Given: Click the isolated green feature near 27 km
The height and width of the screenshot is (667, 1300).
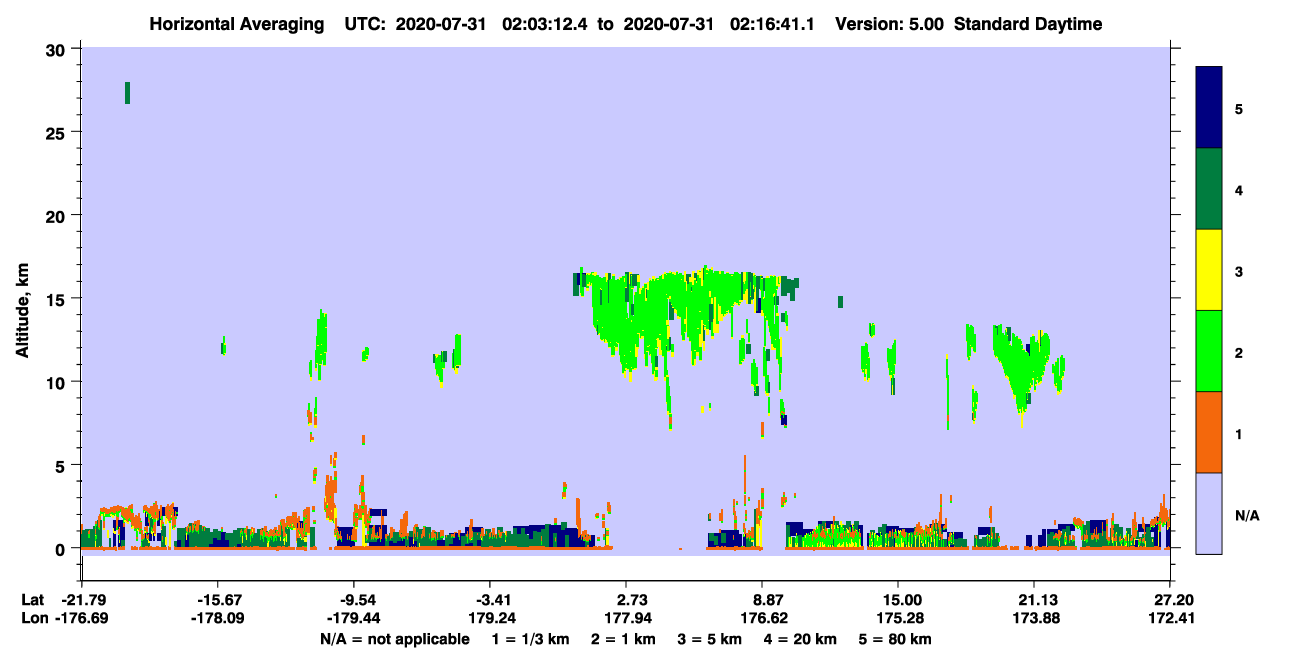Looking at the screenshot, I should coord(127,93).
